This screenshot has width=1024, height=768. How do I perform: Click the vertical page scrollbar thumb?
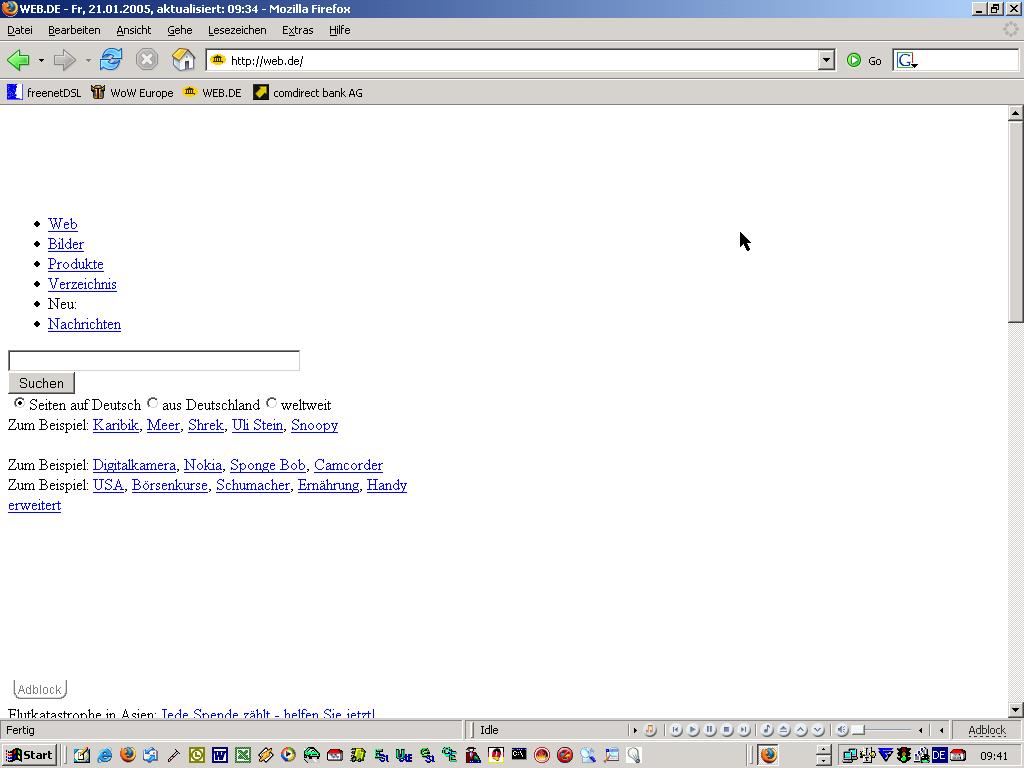click(1015, 221)
